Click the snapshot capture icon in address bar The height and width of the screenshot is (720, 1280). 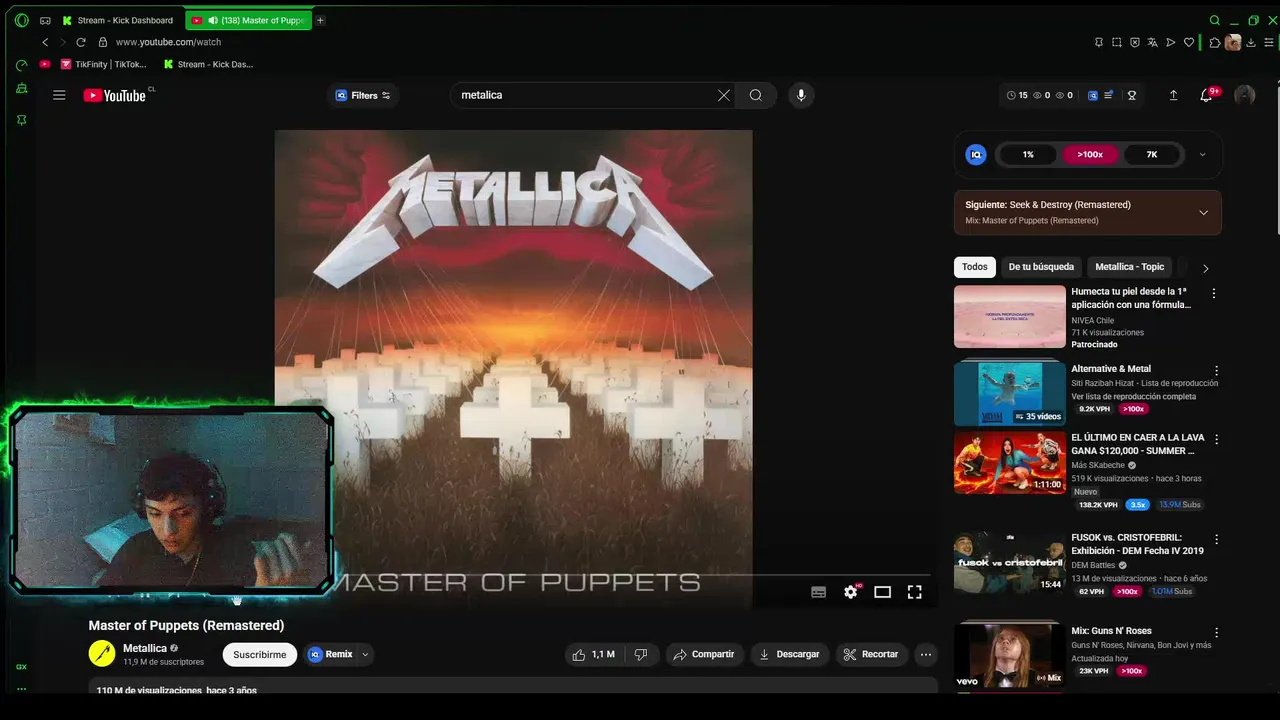1117,42
